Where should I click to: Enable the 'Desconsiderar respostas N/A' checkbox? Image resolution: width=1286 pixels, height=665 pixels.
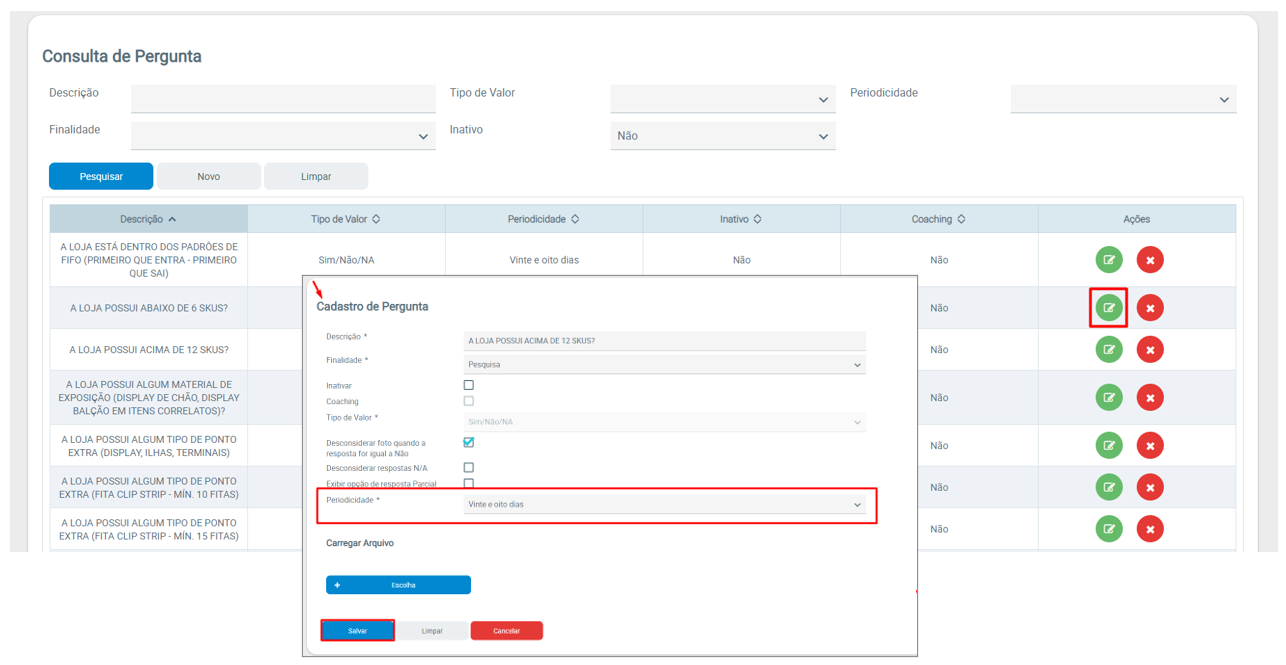(x=468, y=467)
